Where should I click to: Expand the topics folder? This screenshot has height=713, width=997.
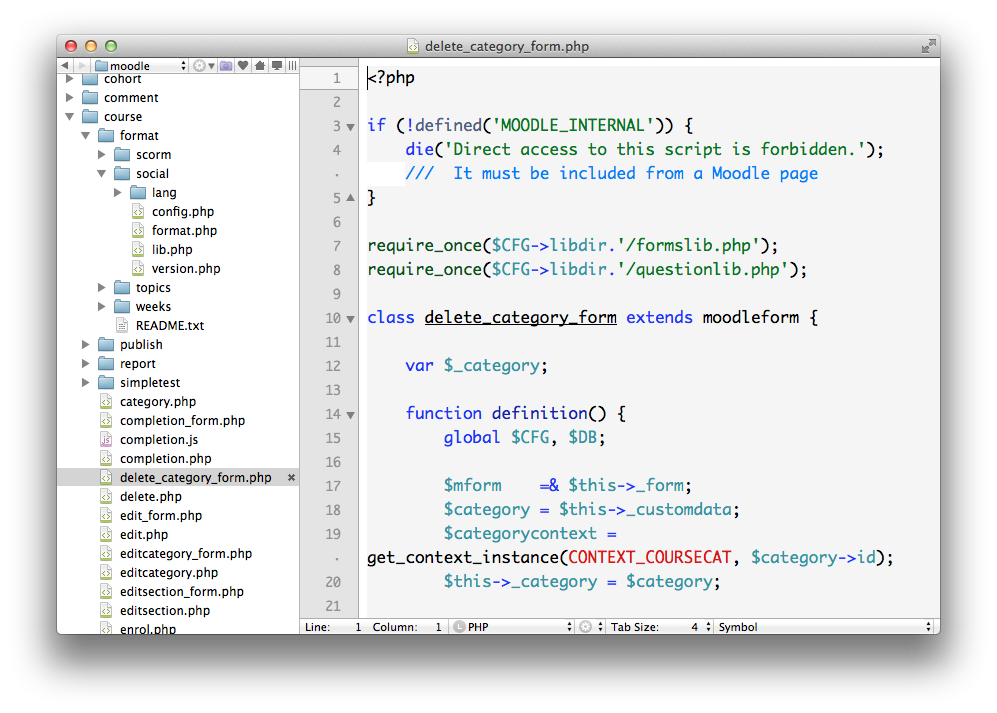pyautogui.click(x=102, y=287)
